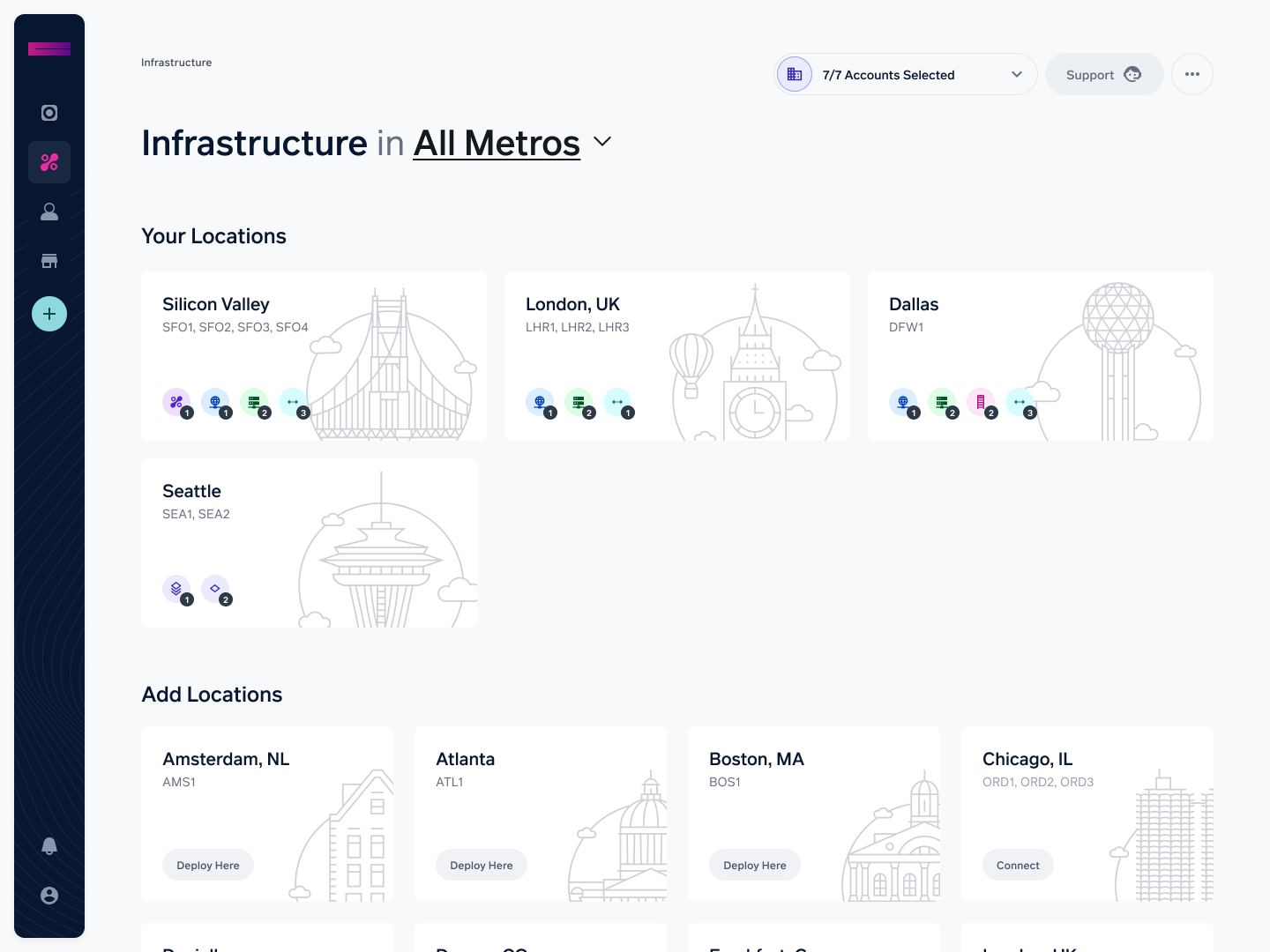
Task: Open the Dallas location title
Action: click(914, 304)
